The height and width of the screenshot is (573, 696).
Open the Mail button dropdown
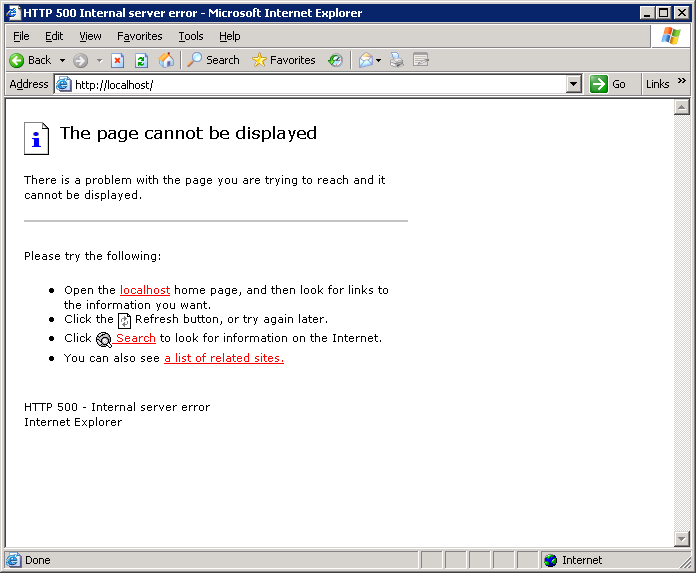[379, 60]
